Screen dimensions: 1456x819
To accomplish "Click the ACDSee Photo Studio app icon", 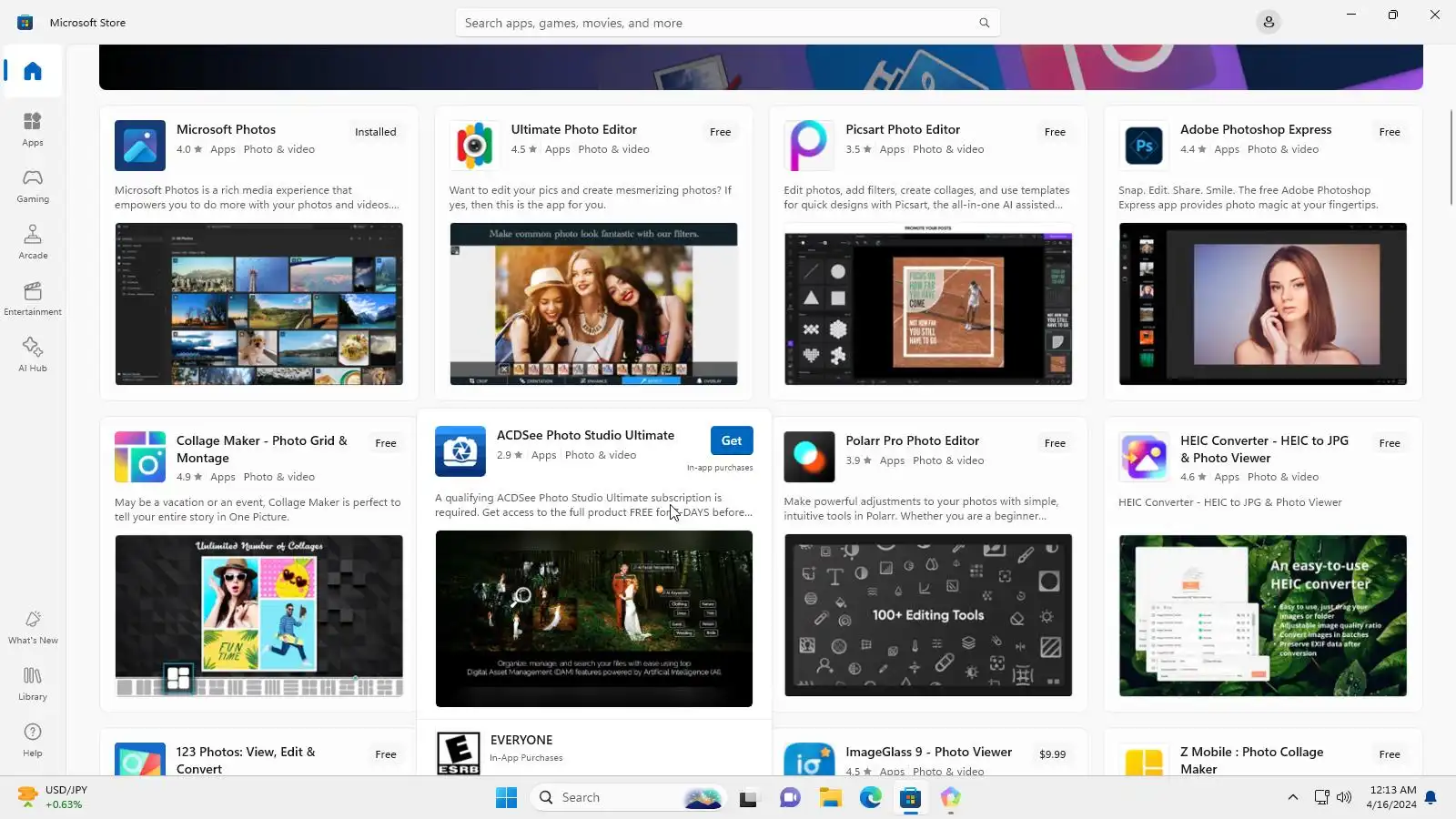I will (460, 451).
